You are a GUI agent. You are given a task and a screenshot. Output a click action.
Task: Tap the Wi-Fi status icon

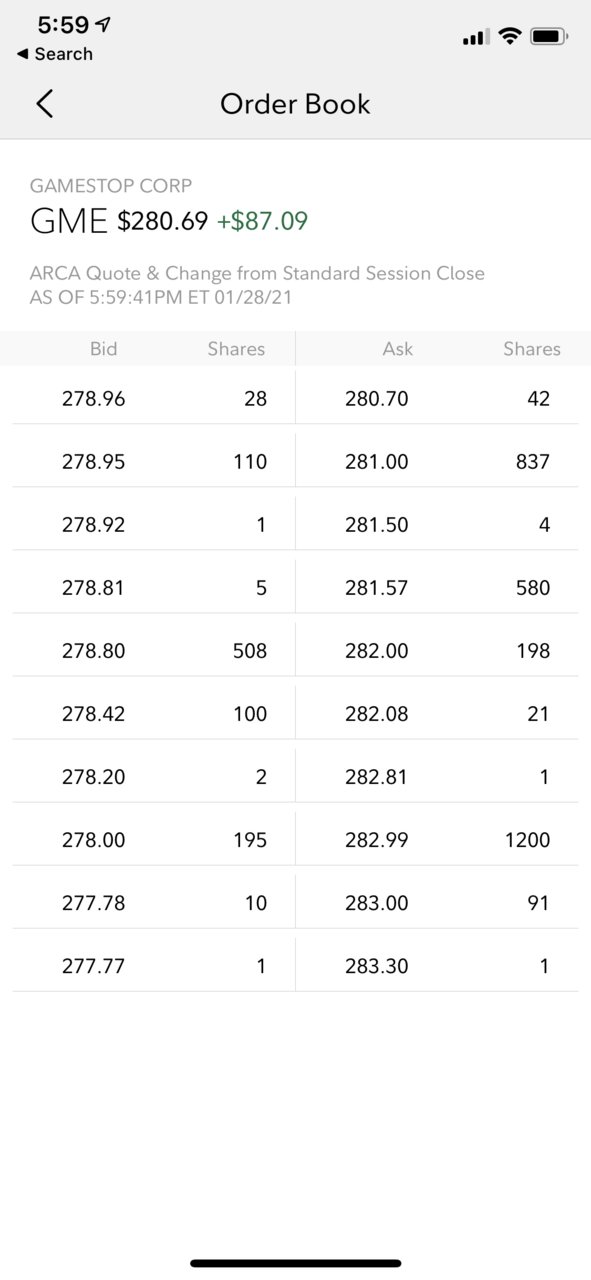tap(510, 37)
